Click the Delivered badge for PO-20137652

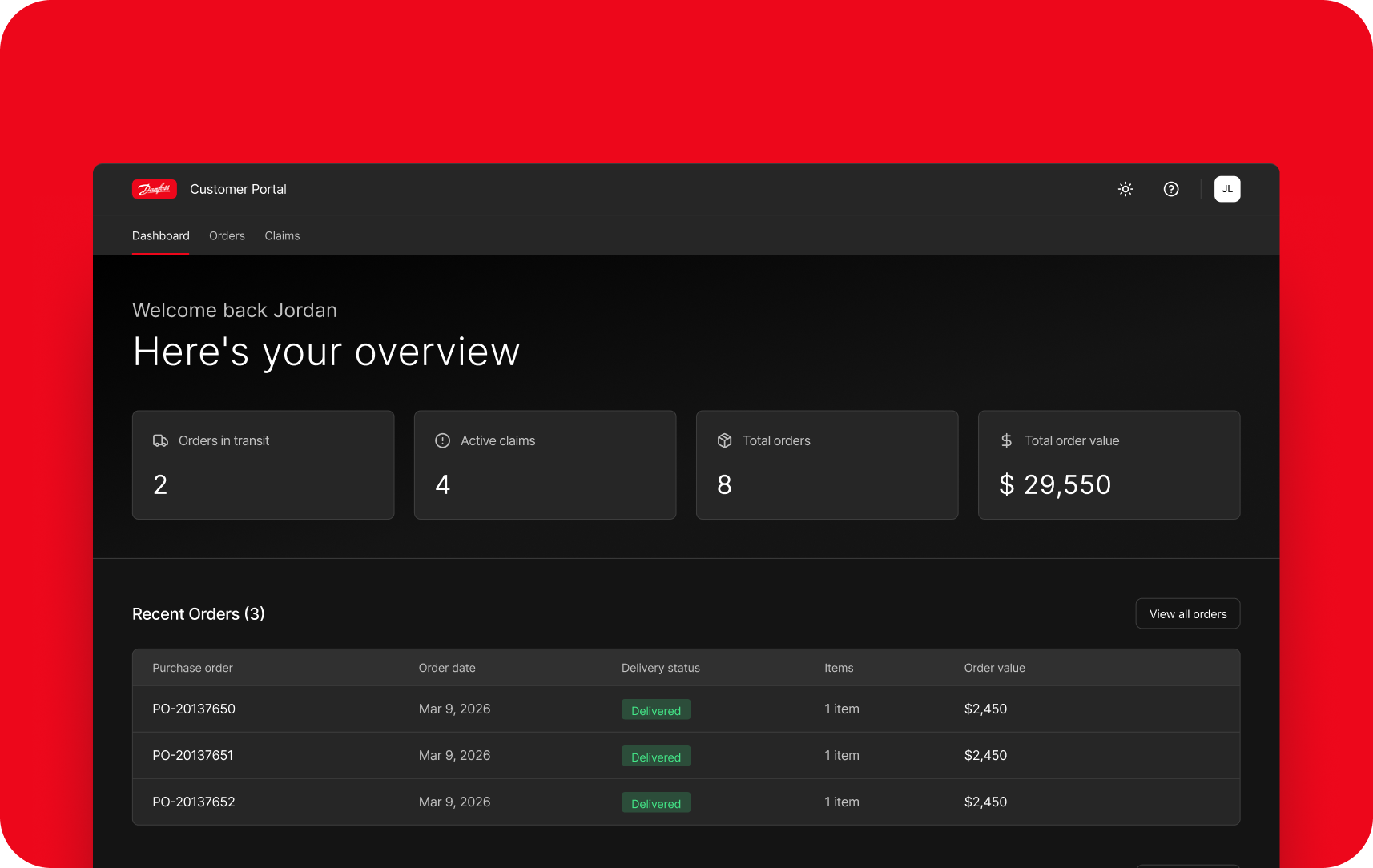click(x=655, y=802)
